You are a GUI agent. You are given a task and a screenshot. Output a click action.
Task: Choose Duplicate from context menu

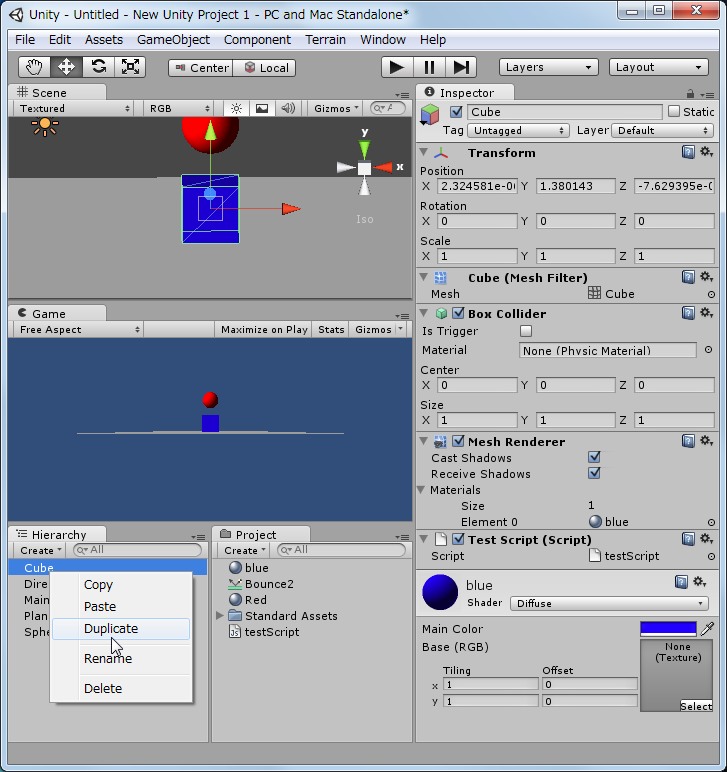tap(111, 629)
